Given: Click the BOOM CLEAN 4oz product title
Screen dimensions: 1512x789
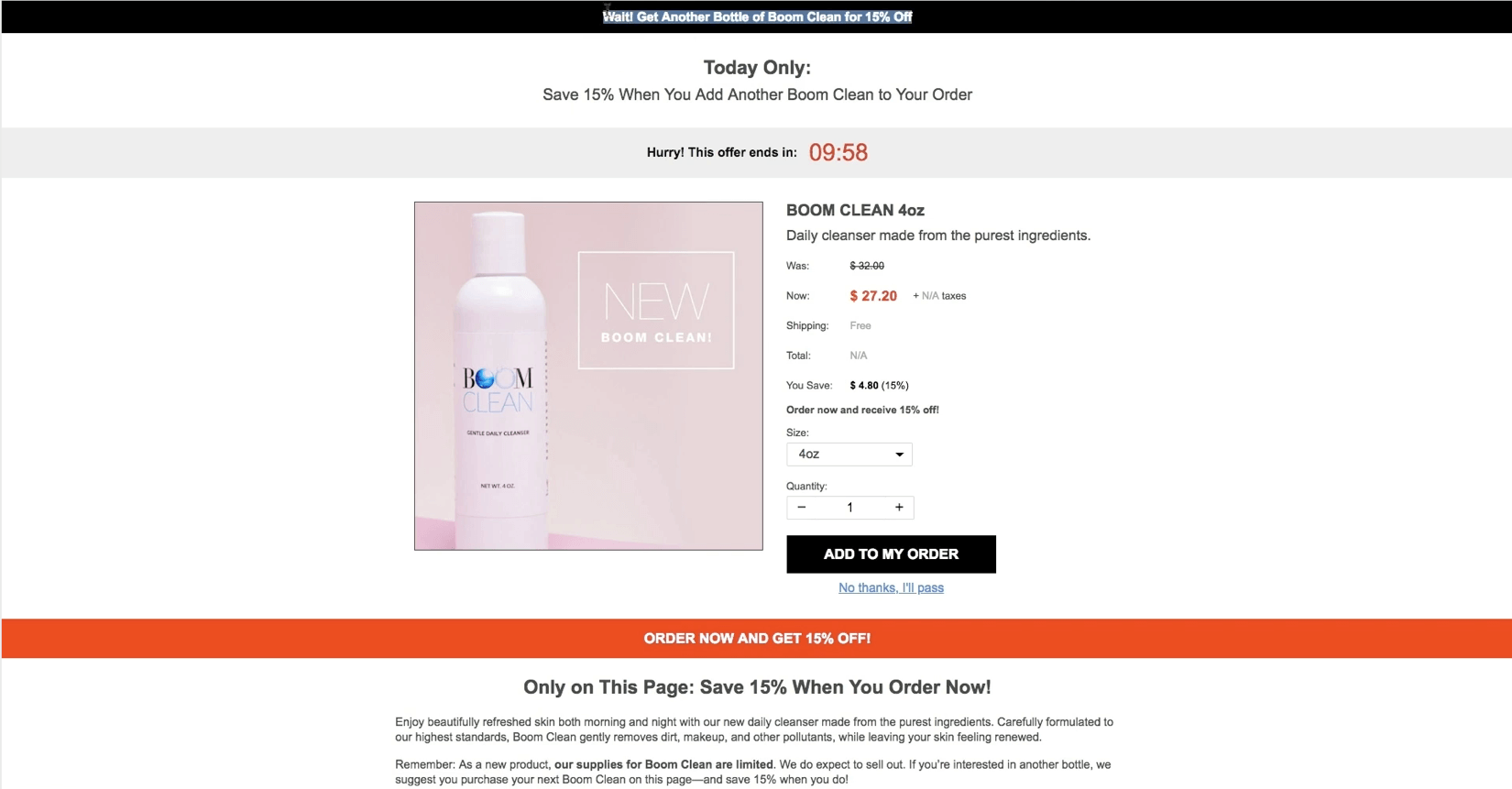Looking at the screenshot, I should 855,211.
